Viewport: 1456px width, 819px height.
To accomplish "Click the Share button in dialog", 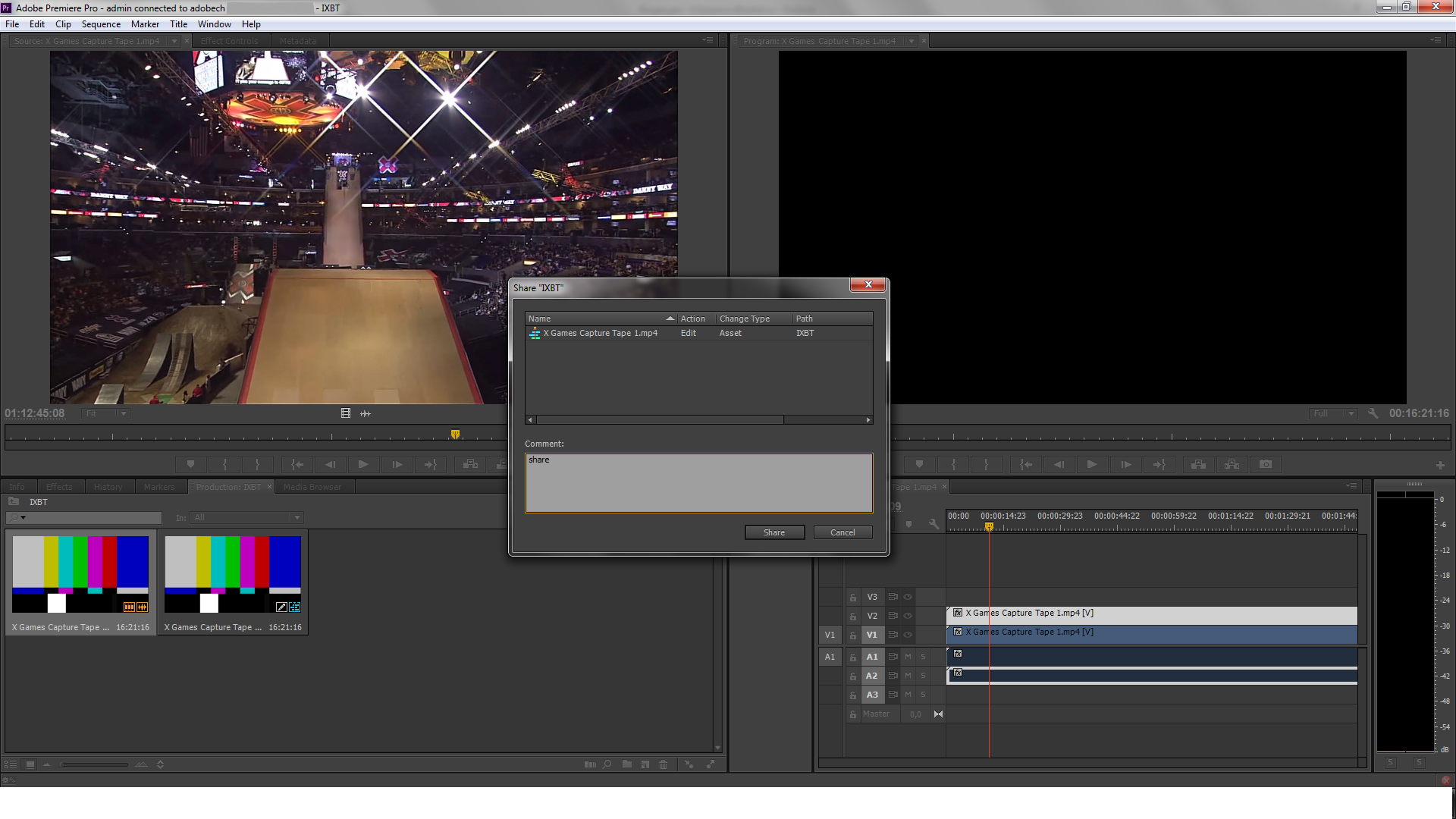I will pyautogui.click(x=773, y=532).
